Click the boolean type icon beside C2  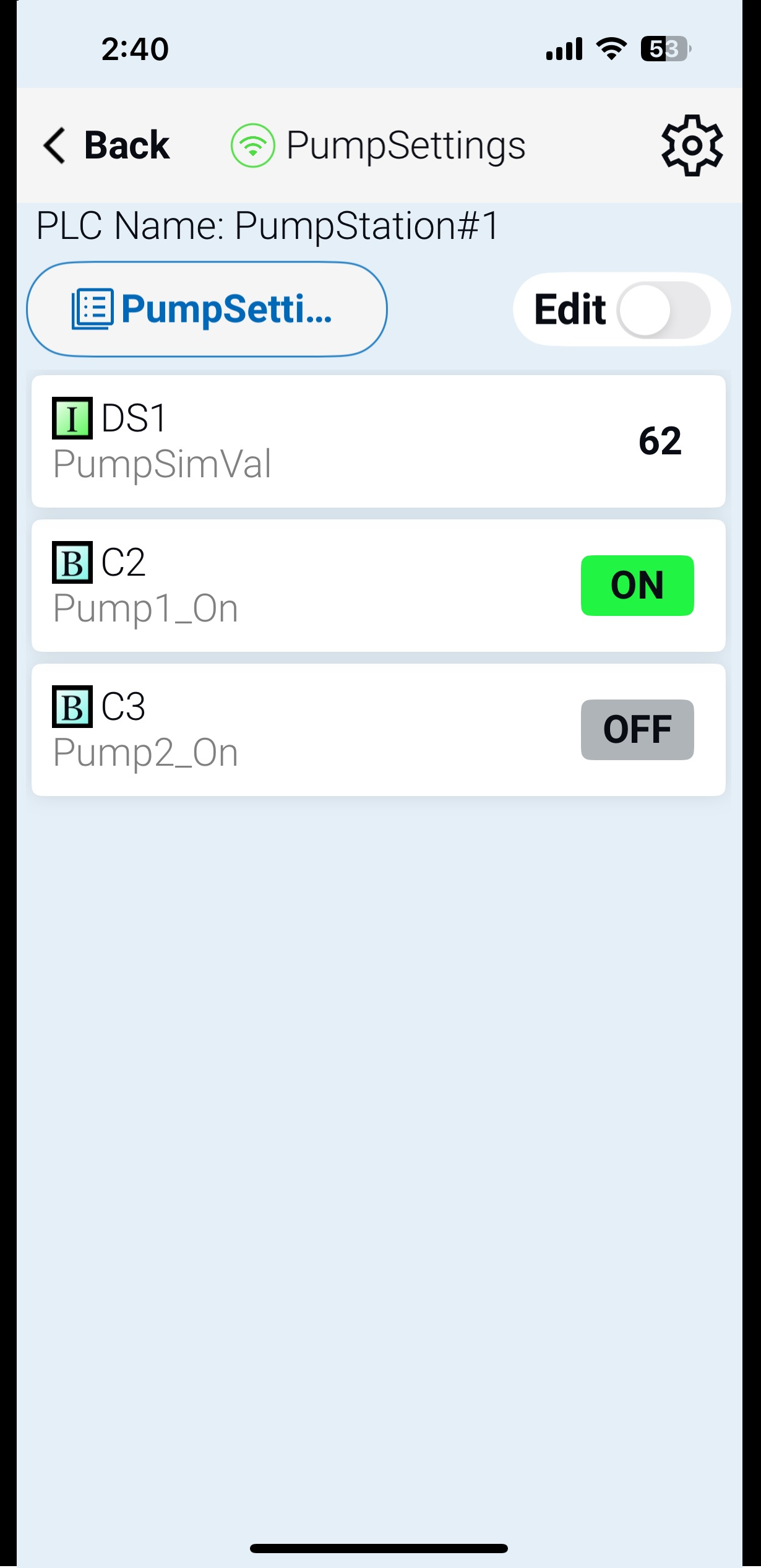click(72, 563)
